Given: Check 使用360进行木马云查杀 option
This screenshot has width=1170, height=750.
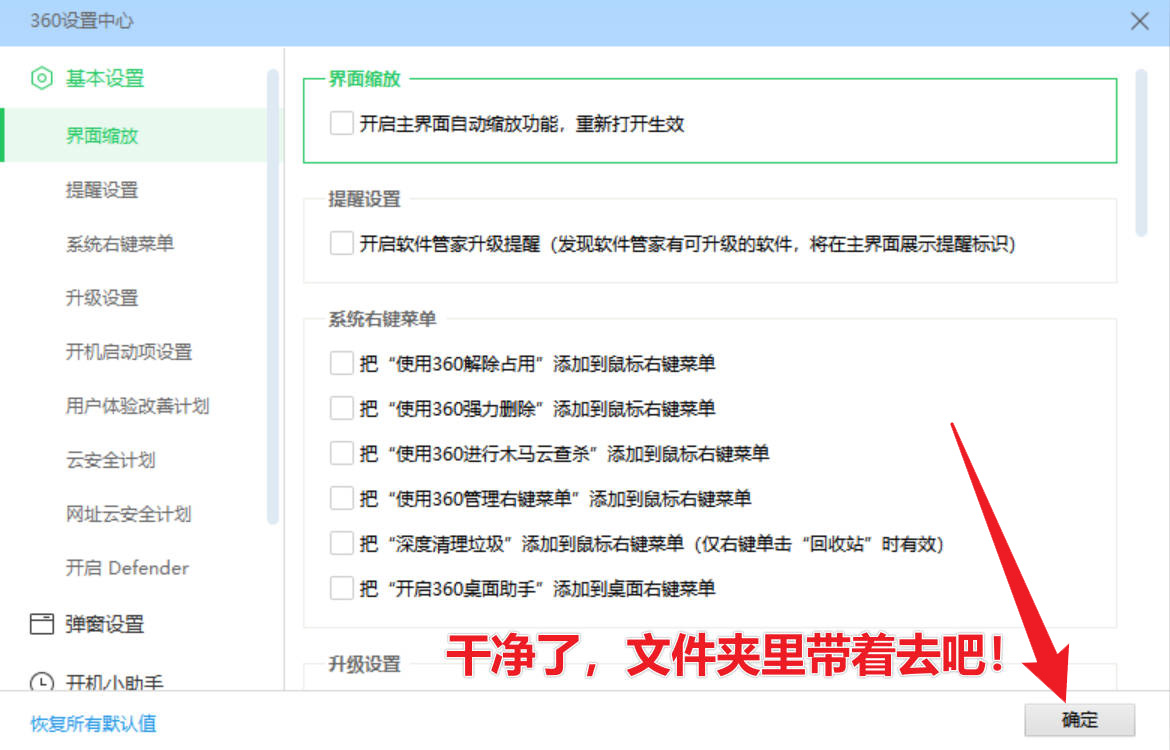Looking at the screenshot, I should coord(342,453).
